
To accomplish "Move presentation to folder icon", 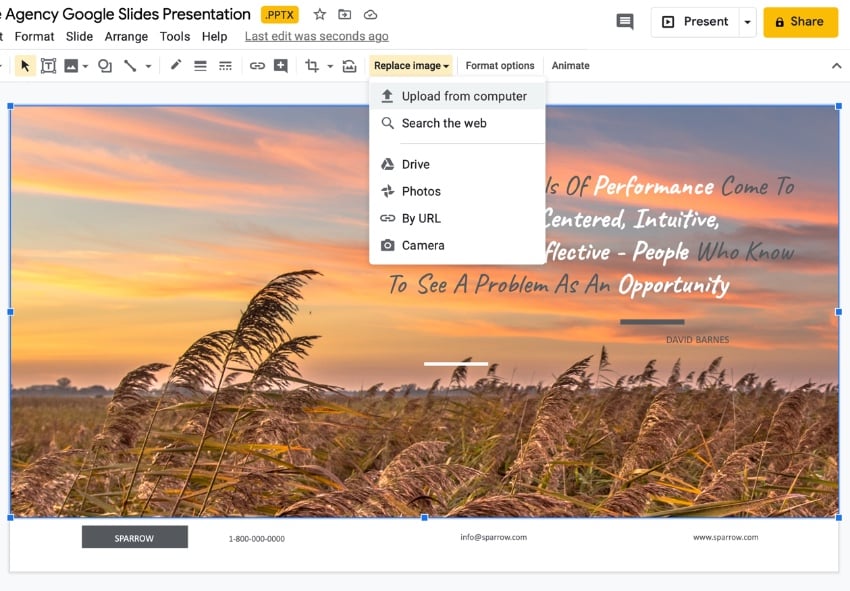I will tap(345, 15).
